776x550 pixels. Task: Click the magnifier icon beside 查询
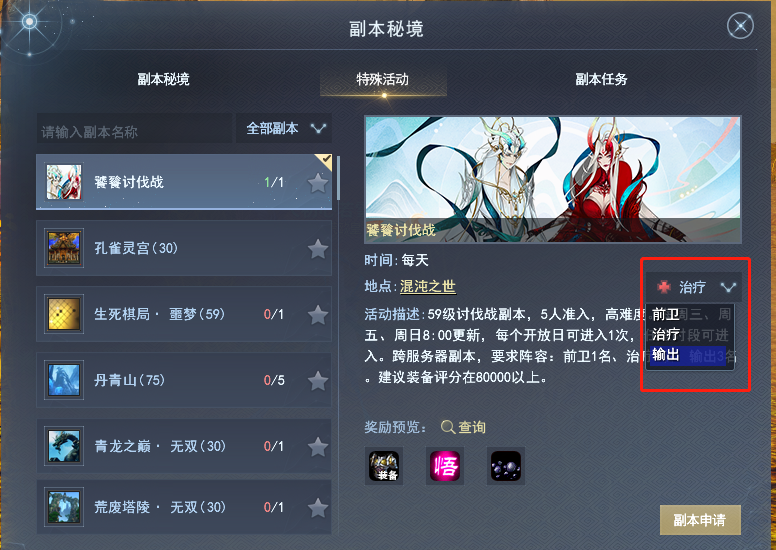coord(447,427)
